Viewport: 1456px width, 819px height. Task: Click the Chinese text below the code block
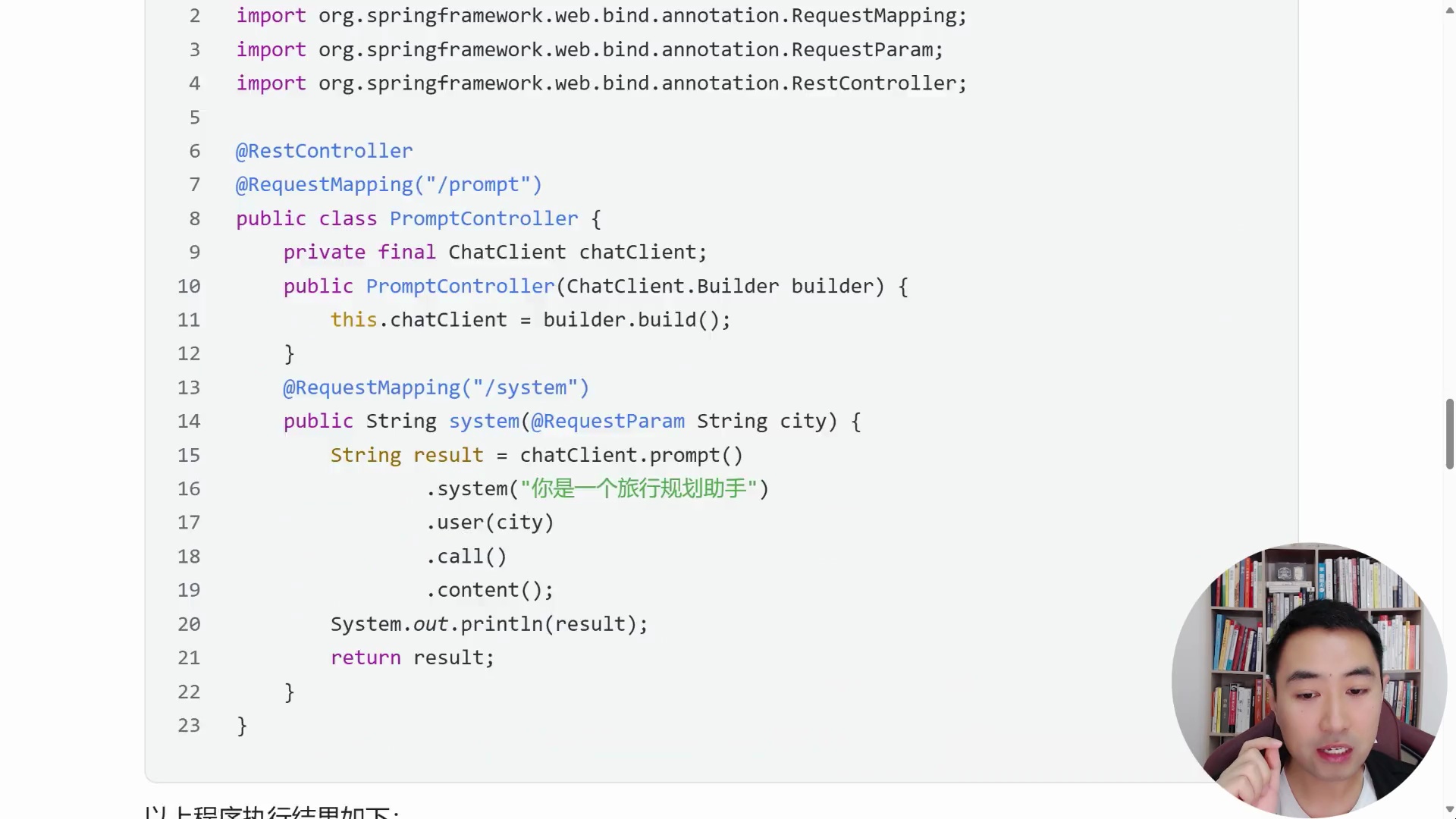click(271, 811)
